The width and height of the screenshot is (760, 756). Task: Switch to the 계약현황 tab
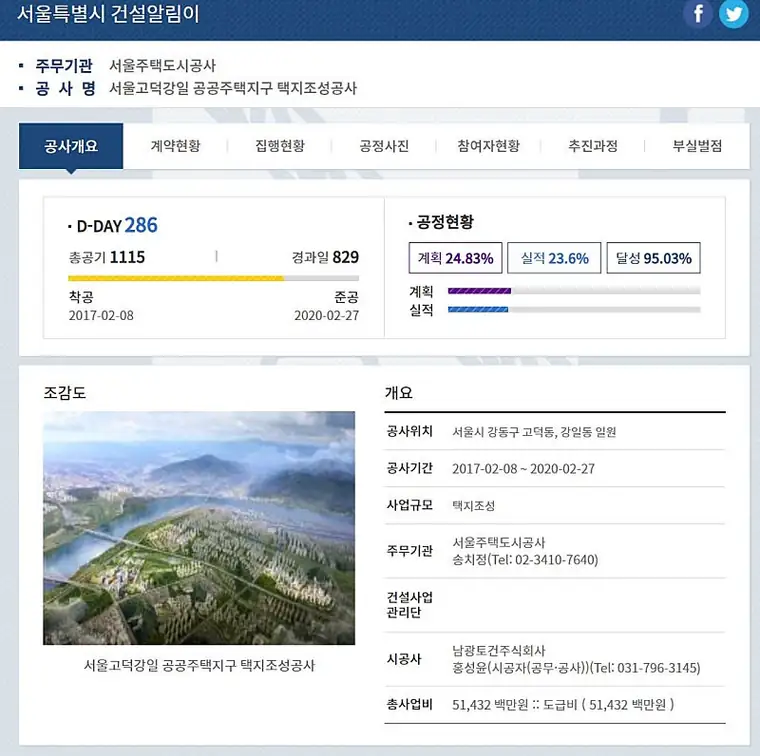[175, 146]
